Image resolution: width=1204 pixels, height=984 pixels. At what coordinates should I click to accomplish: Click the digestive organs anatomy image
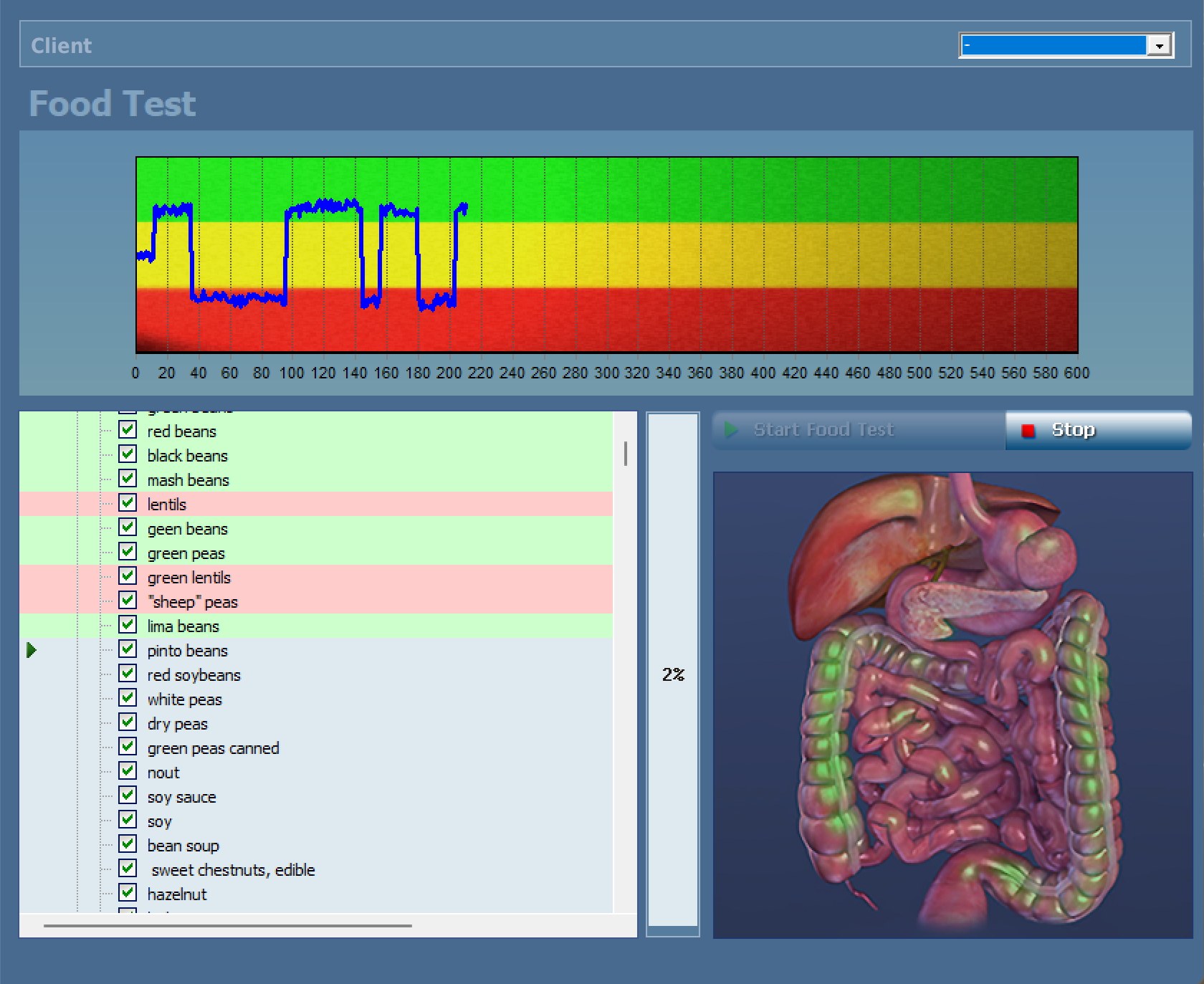click(952, 704)
